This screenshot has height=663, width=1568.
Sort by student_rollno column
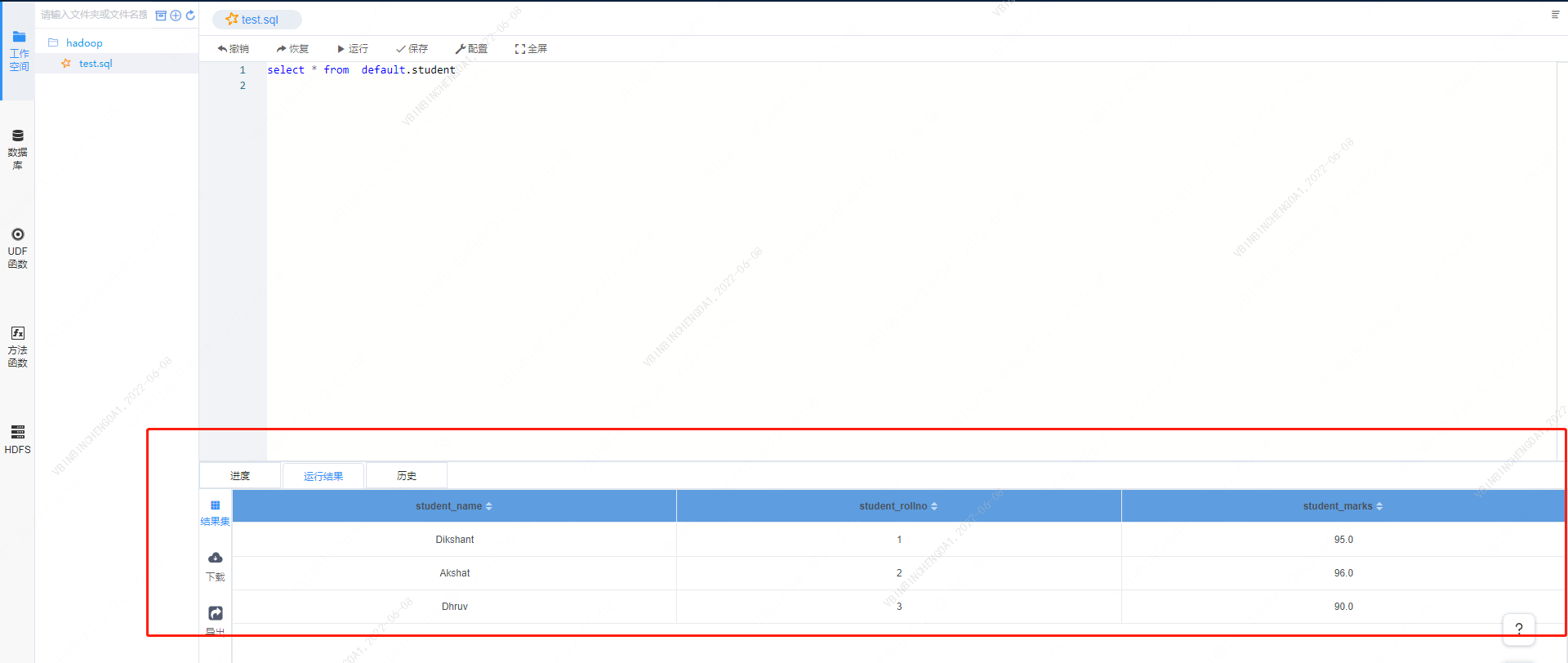(x=933, y=506)
